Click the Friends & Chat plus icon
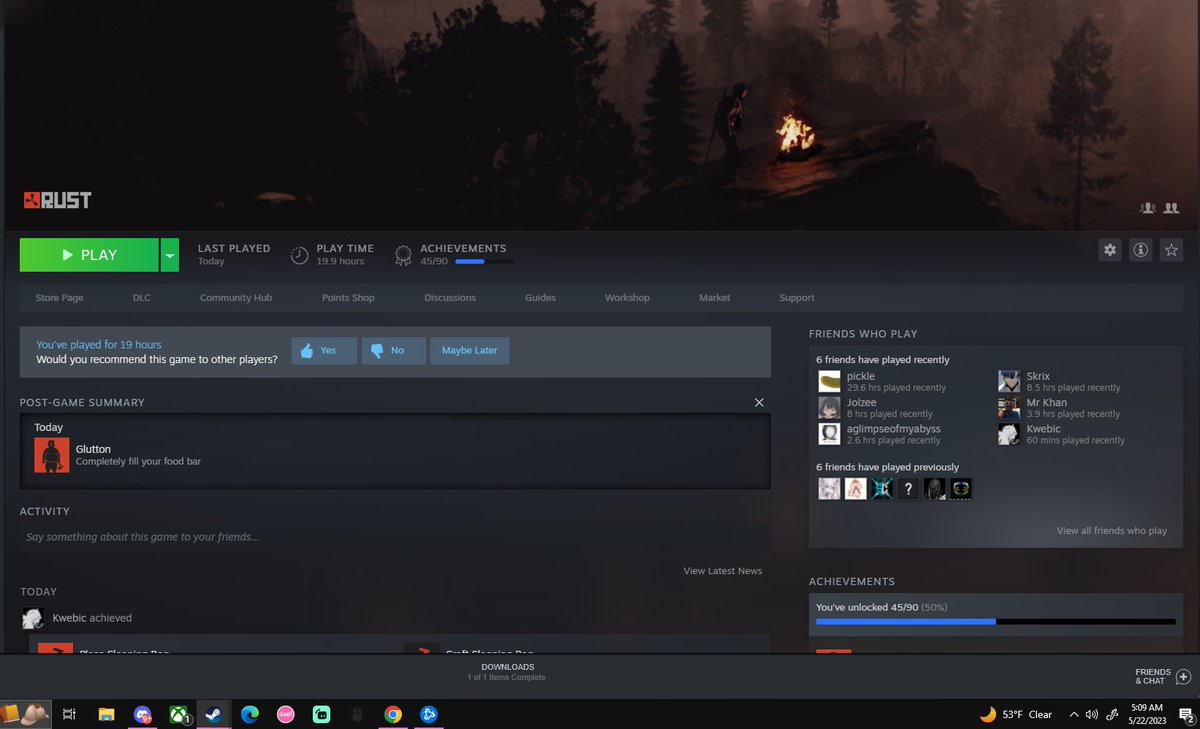 click(x=1183, y=677)
